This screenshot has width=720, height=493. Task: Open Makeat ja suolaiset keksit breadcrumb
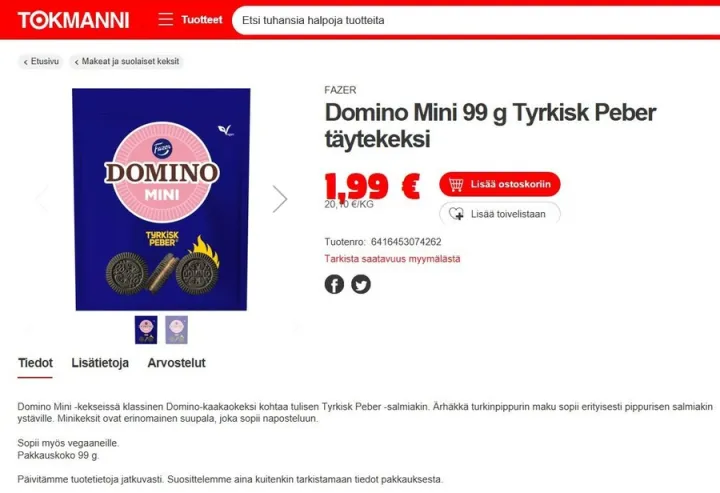pyautogui.click(x=127, y=62)
